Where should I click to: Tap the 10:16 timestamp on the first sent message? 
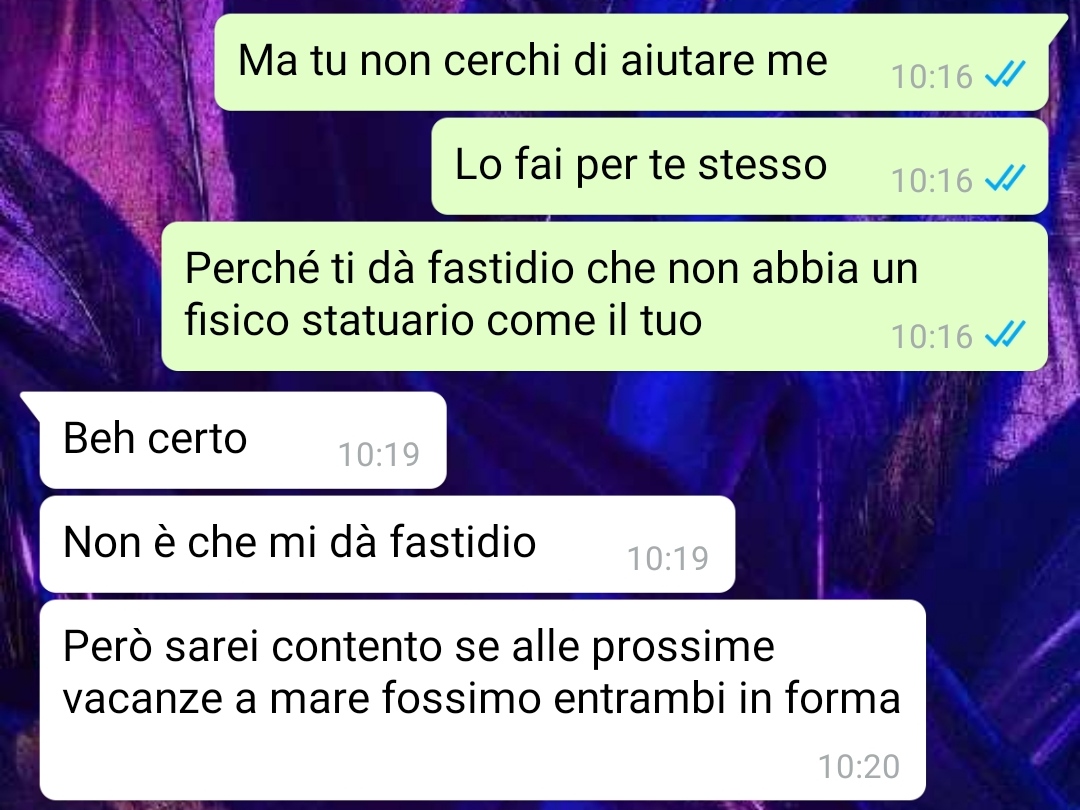[x=931, y=76]
